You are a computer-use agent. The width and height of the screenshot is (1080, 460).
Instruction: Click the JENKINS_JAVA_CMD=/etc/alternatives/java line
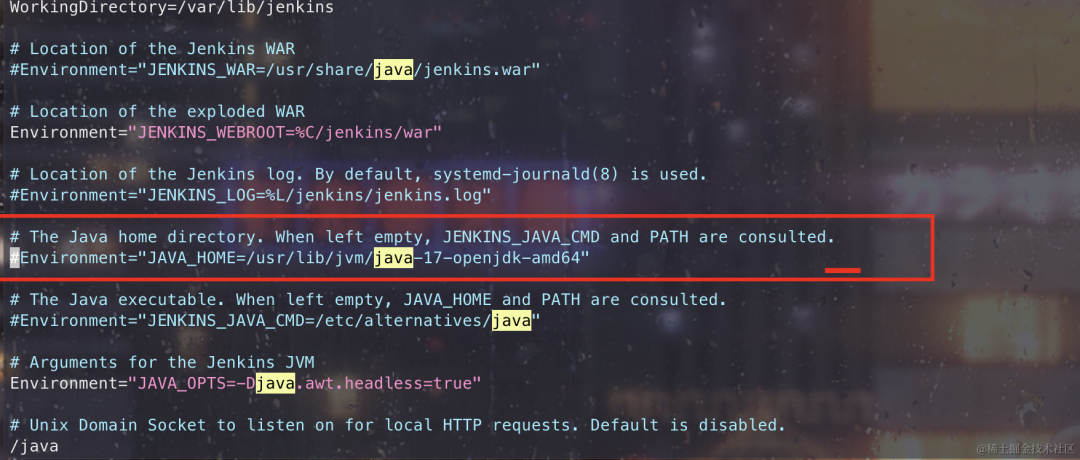[275, 321]
